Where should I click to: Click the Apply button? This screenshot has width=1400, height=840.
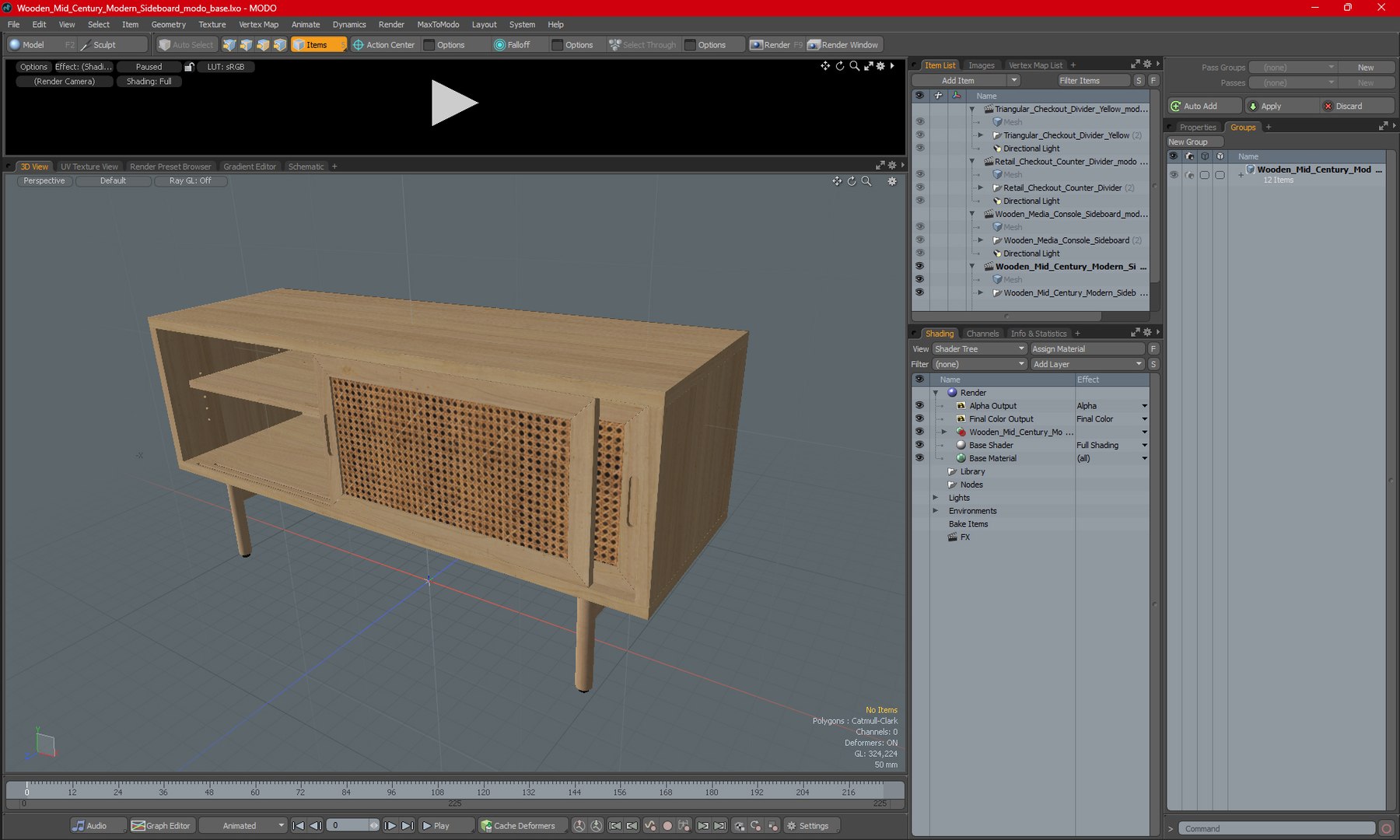pos(1281,107)
